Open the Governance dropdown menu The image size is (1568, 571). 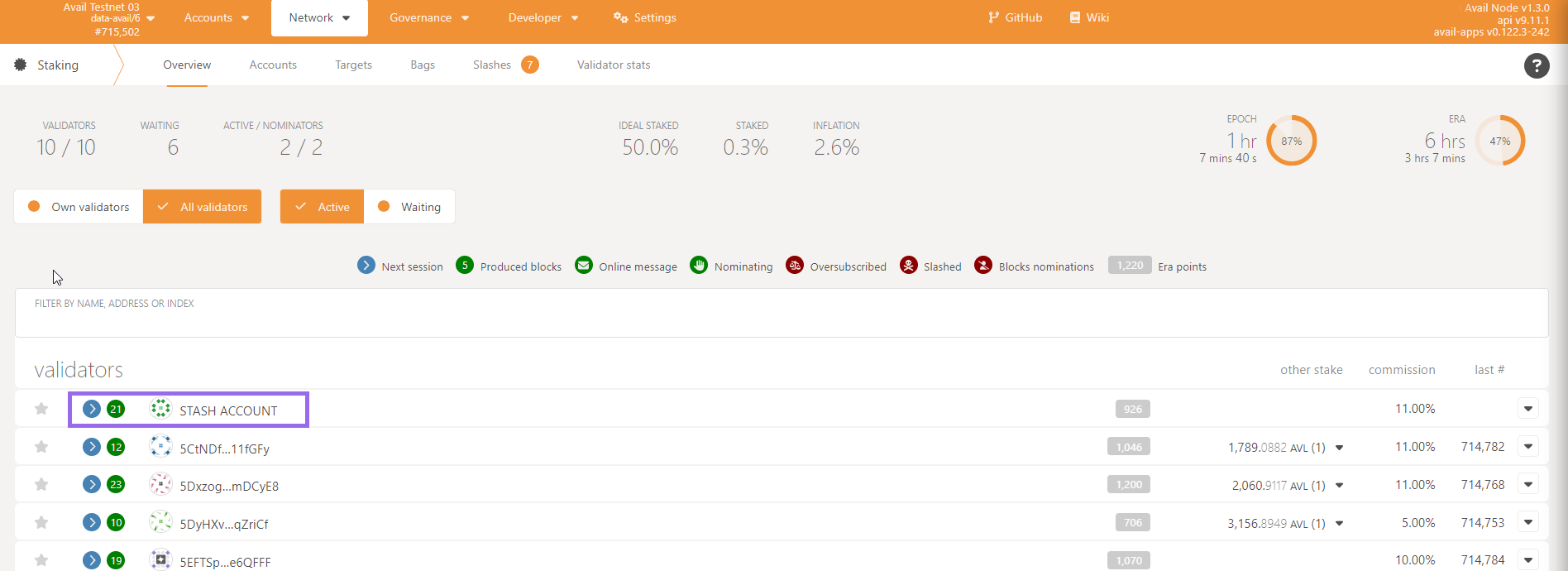[429, 17]
